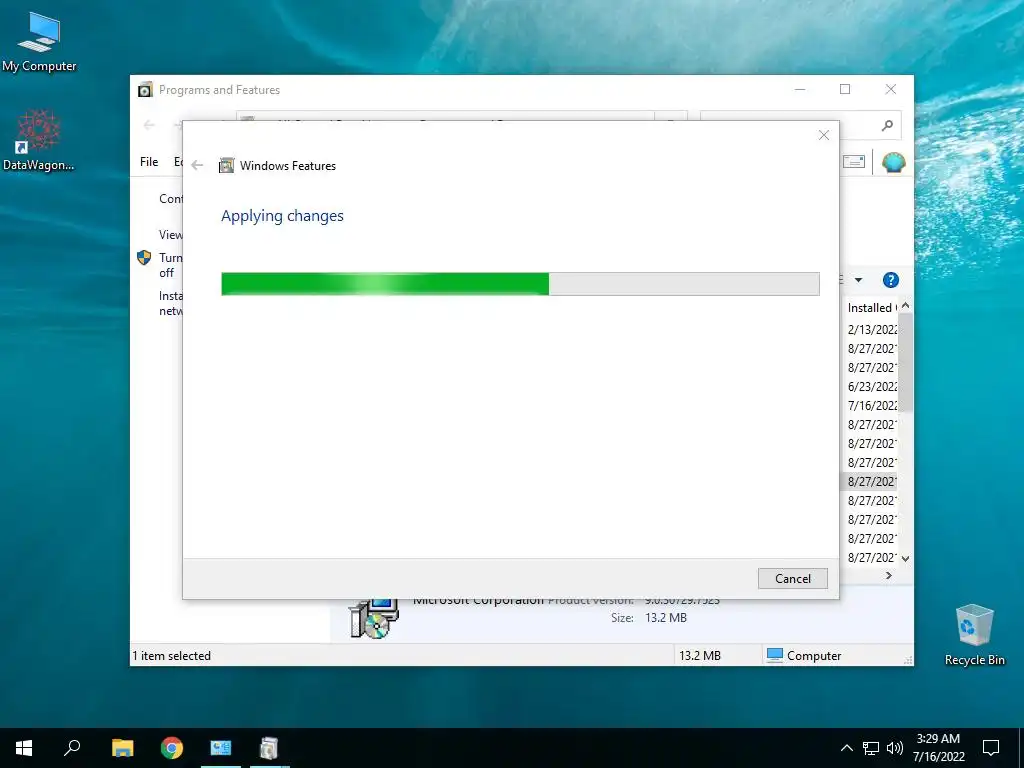This screenshot has height=768, width=1024.
Task: Switch to Control Panel taskbar item
Action: (x=221, y=748)
